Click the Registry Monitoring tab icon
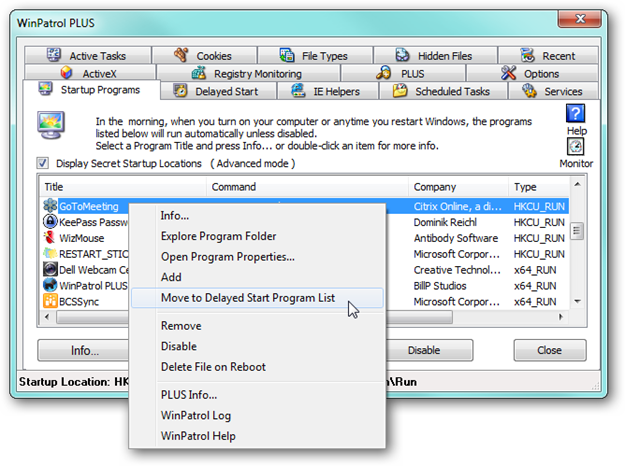Image resolution: width=625 pixels, height=466 pixels. coord(199,73)
